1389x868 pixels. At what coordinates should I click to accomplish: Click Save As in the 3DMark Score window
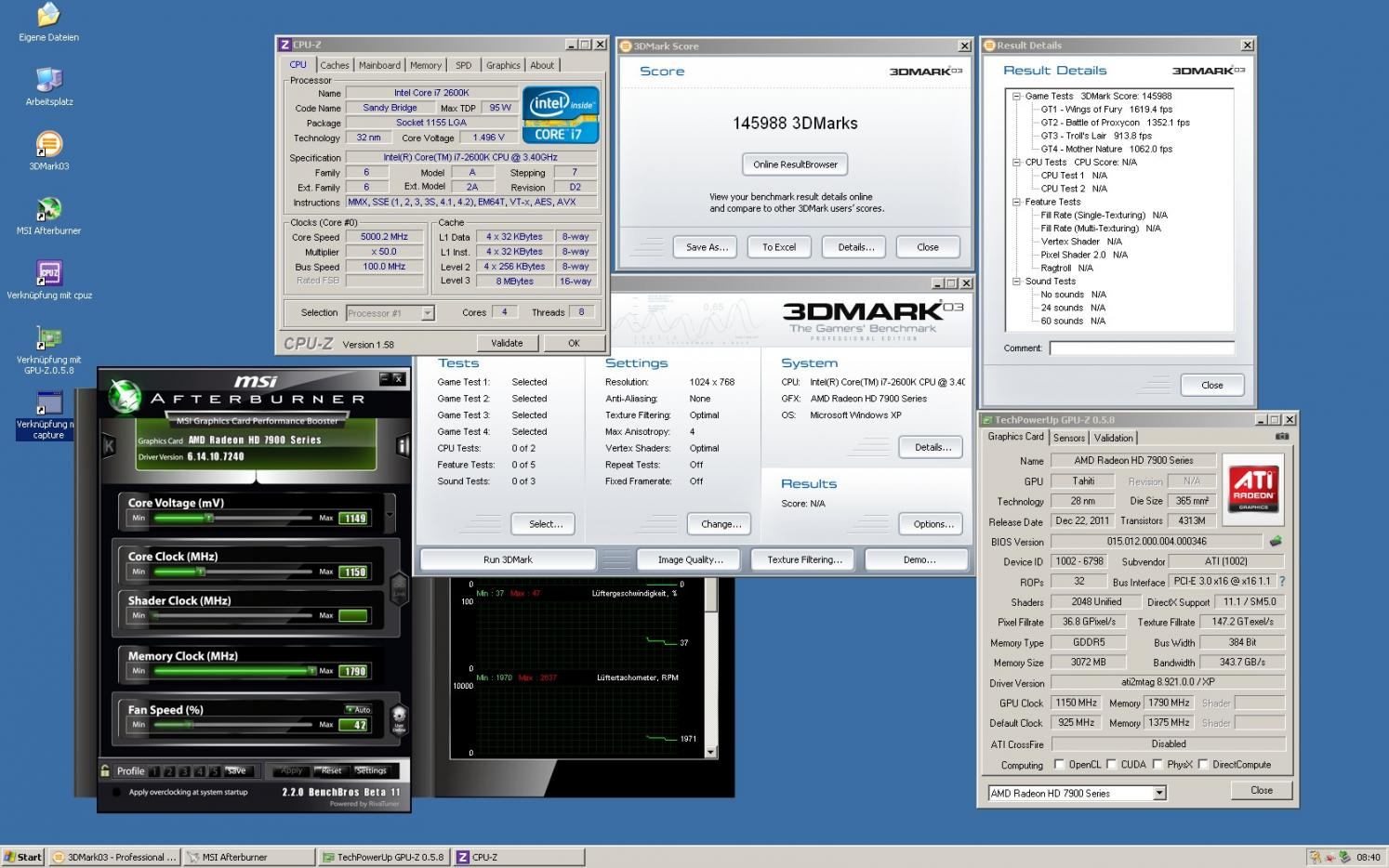click(x=707, y=247)
